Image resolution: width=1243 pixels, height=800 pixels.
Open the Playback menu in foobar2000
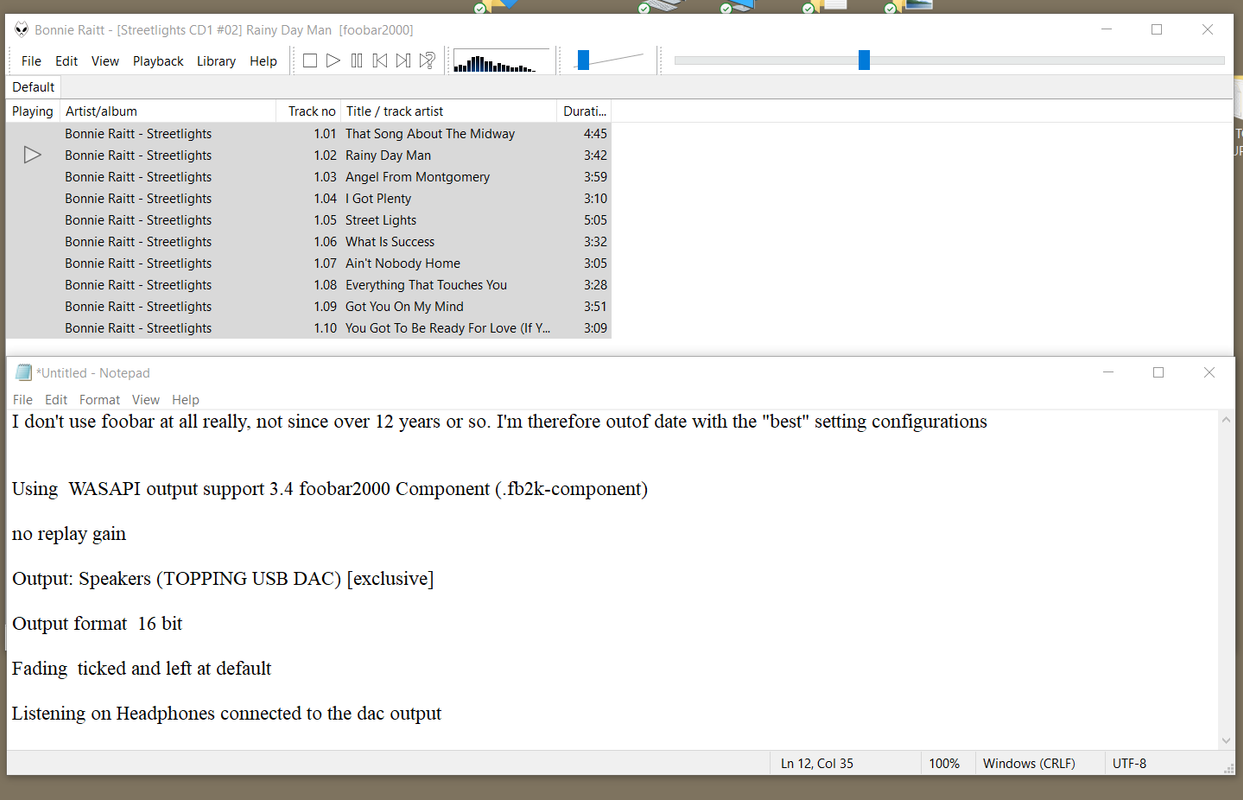[158, 61]
